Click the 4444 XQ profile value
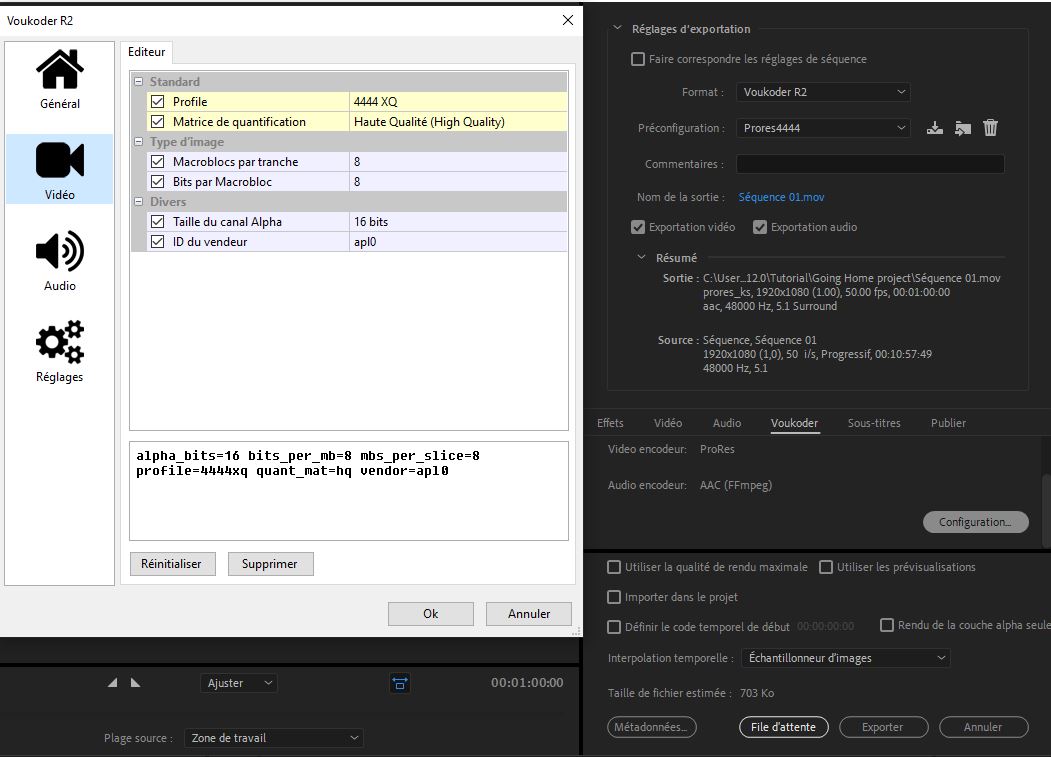 (x=458, y=102)
